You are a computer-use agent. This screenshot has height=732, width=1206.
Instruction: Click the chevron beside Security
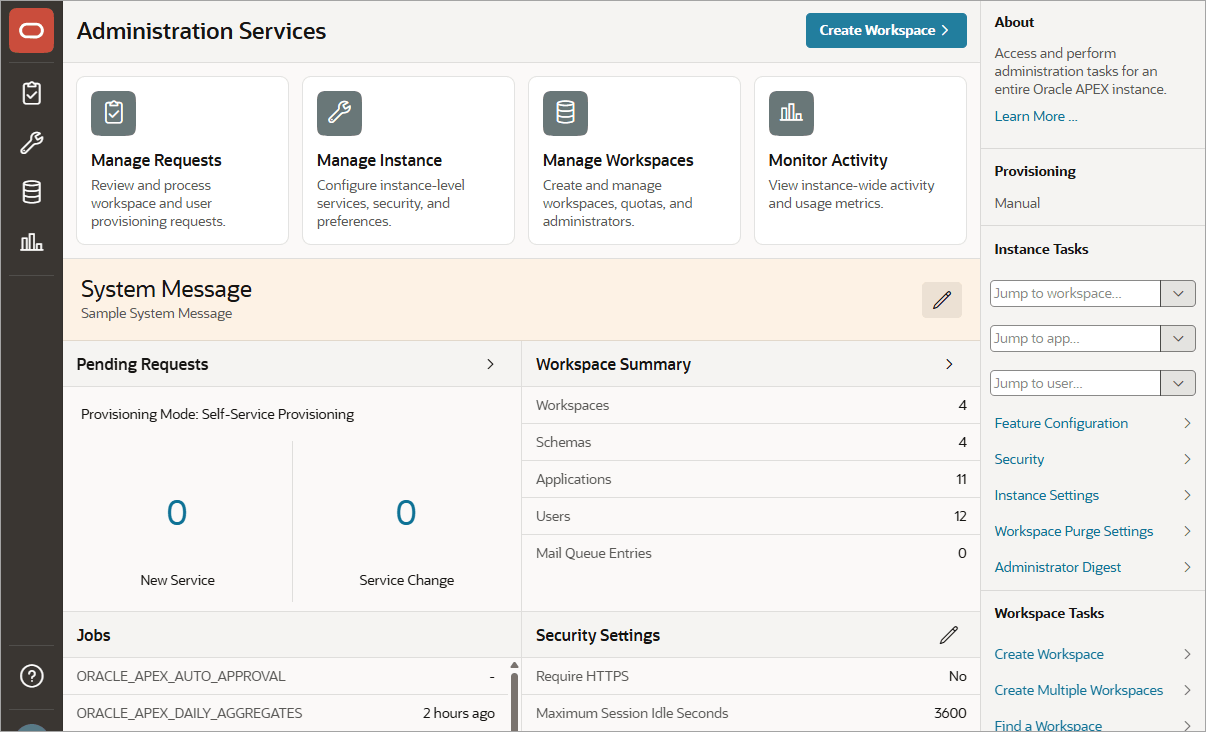pyautogui.click(x=1187, y=459)
